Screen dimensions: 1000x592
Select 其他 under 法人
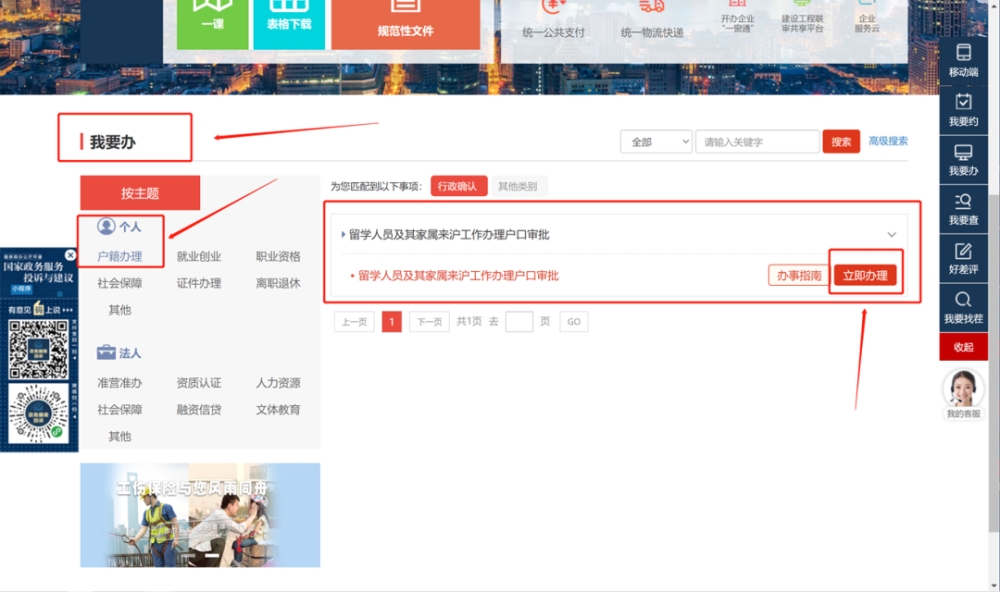[120, 436]
